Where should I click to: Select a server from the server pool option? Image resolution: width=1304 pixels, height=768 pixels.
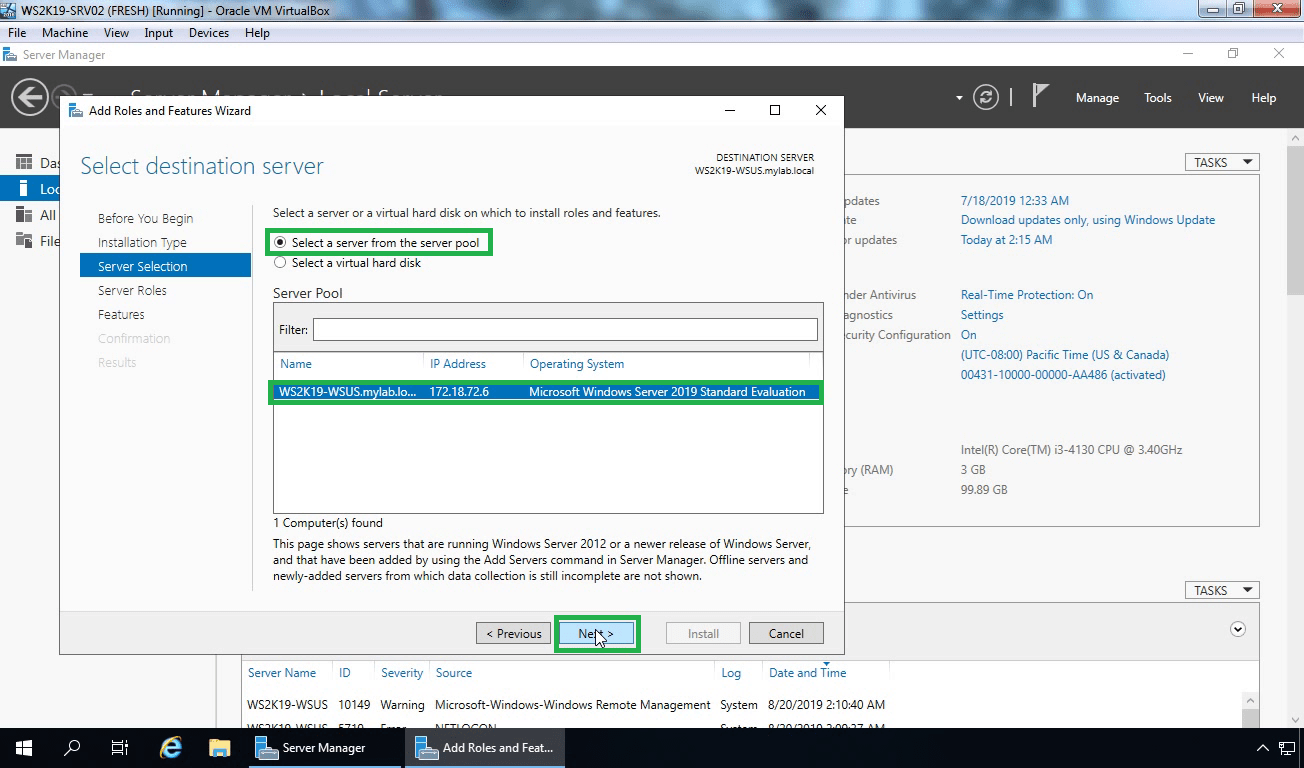pos(378,243)
